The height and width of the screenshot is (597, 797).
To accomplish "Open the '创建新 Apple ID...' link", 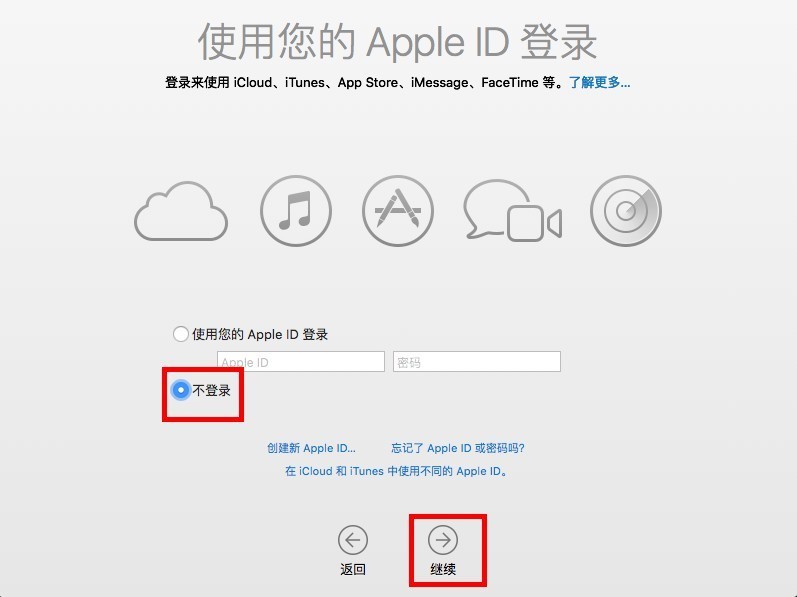I will pos(311,448).
